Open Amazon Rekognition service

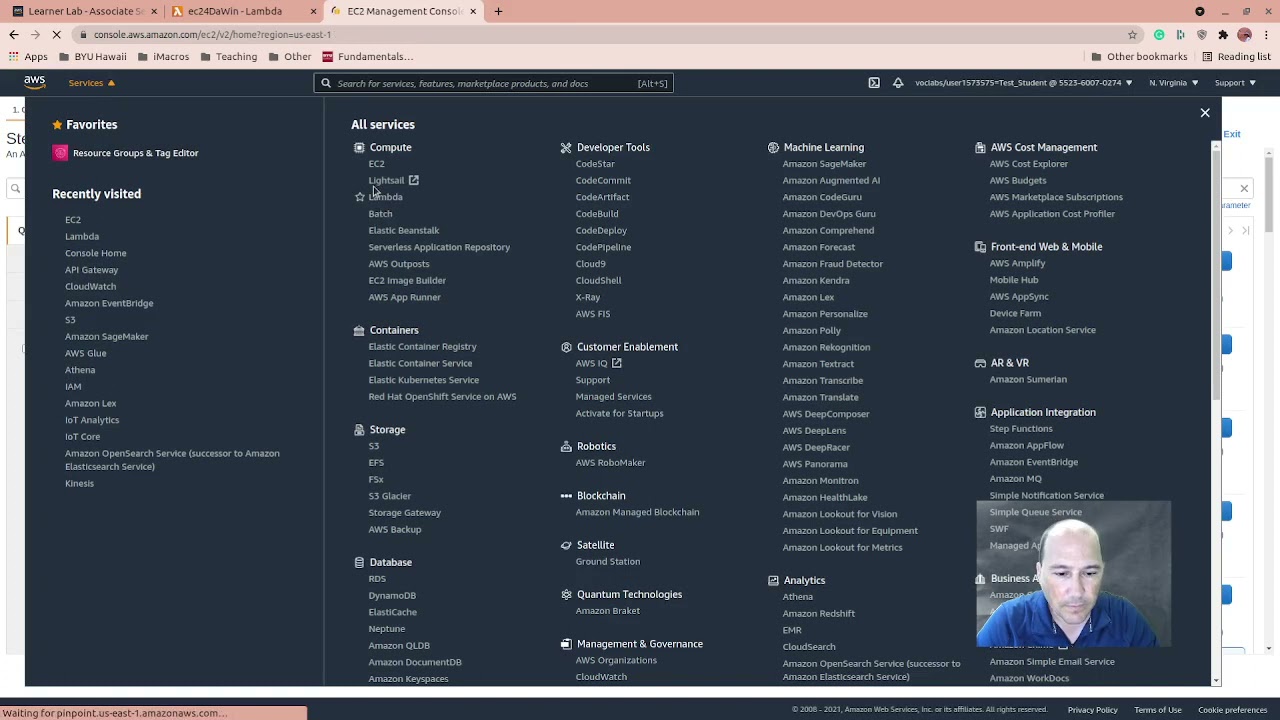coord(826,347)
